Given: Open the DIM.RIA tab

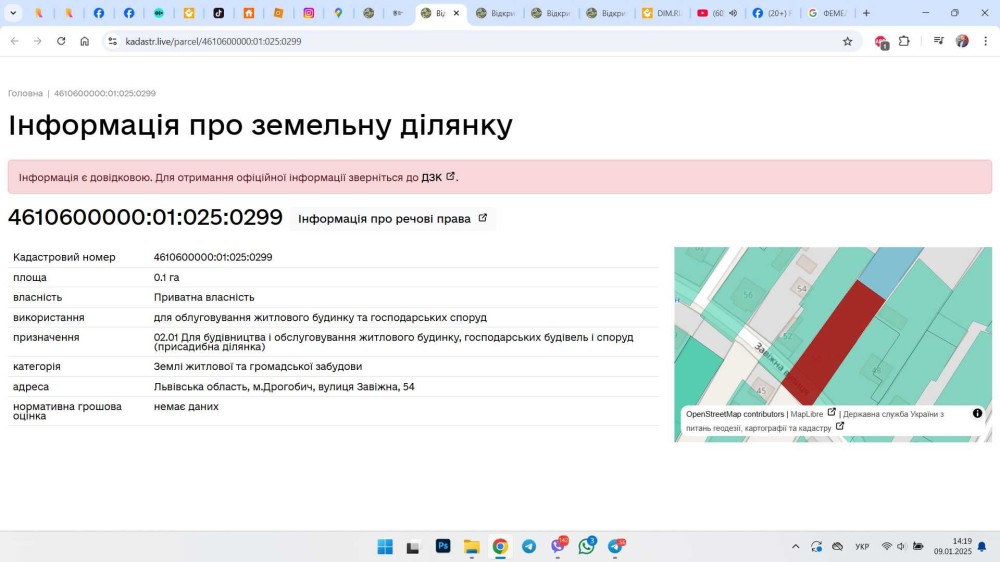Looking at the screenshot, I should 662,13.
